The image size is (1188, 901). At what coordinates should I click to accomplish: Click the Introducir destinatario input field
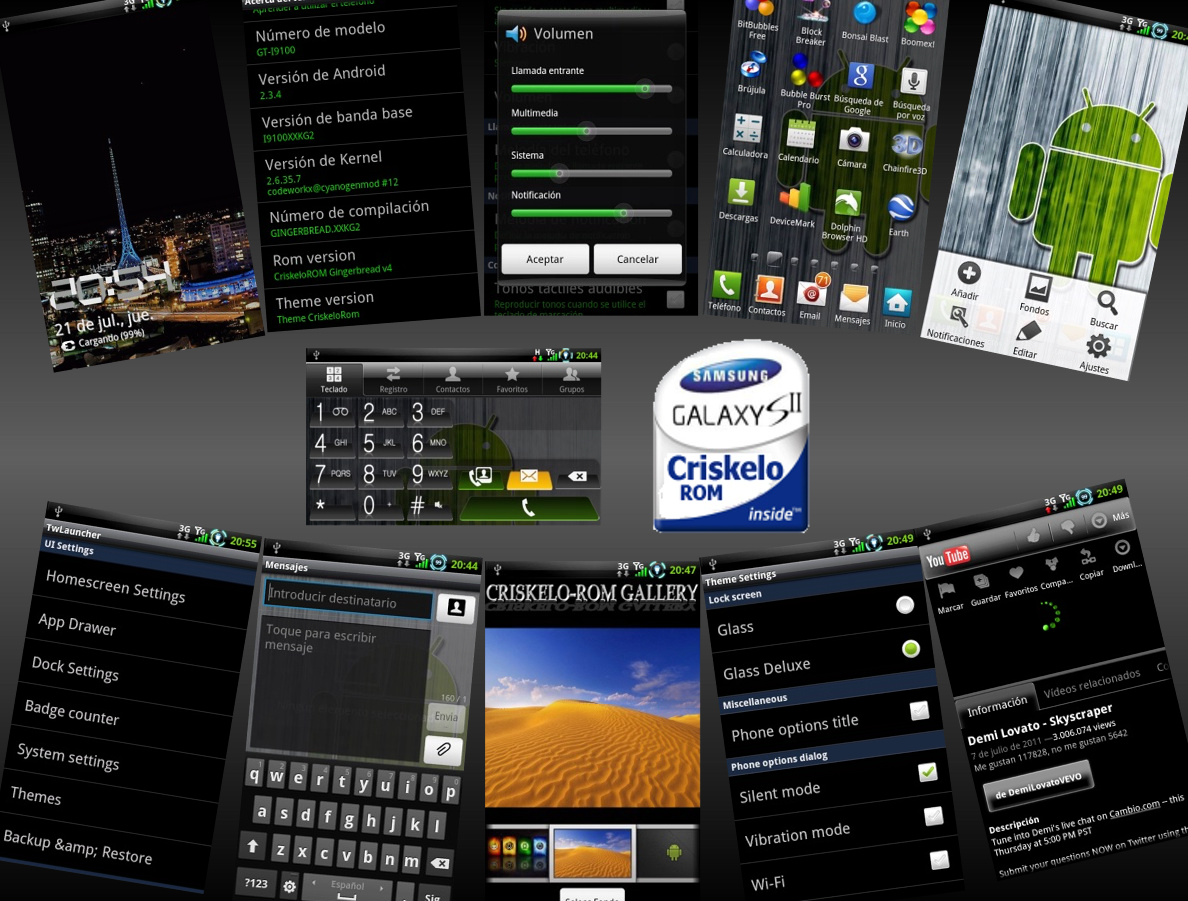348,602
